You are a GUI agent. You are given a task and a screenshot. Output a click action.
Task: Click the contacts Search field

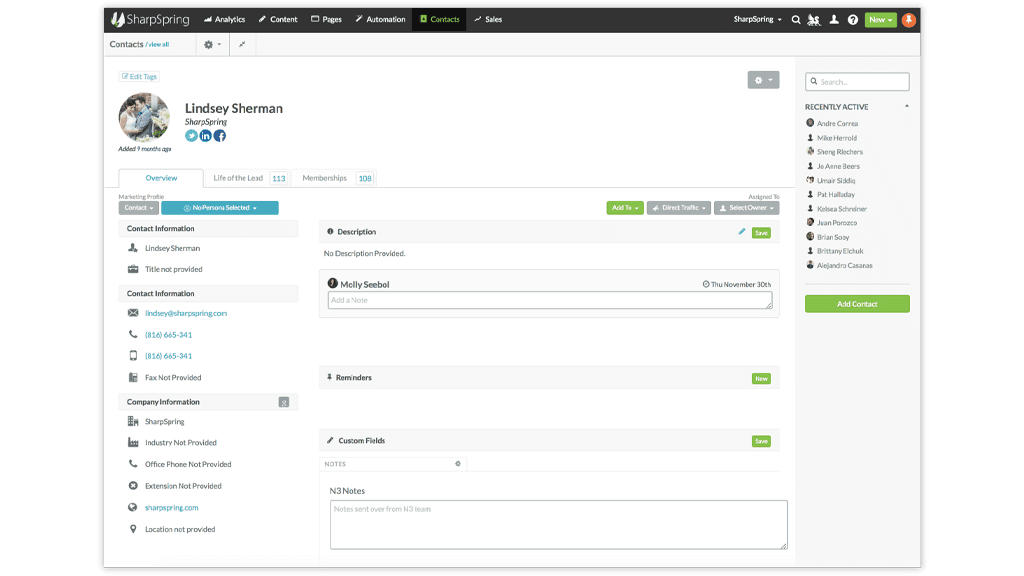pyautogui.click(x=857, y=82)
